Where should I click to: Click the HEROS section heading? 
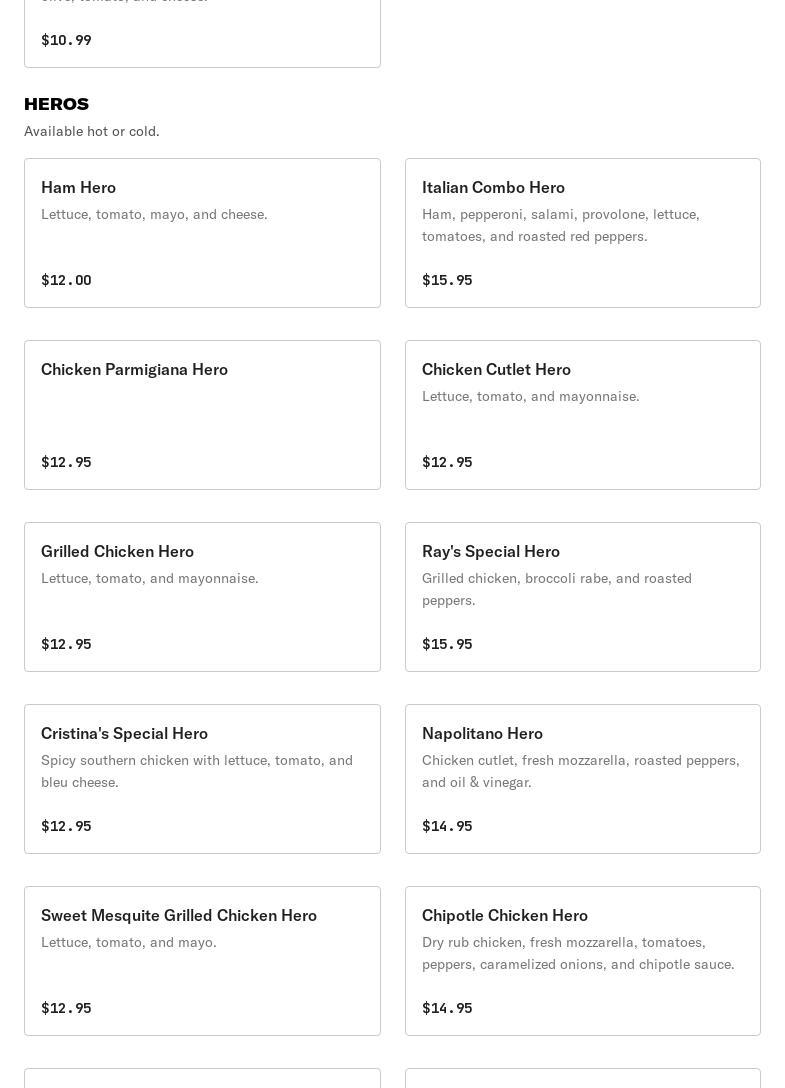coord(56,104)
